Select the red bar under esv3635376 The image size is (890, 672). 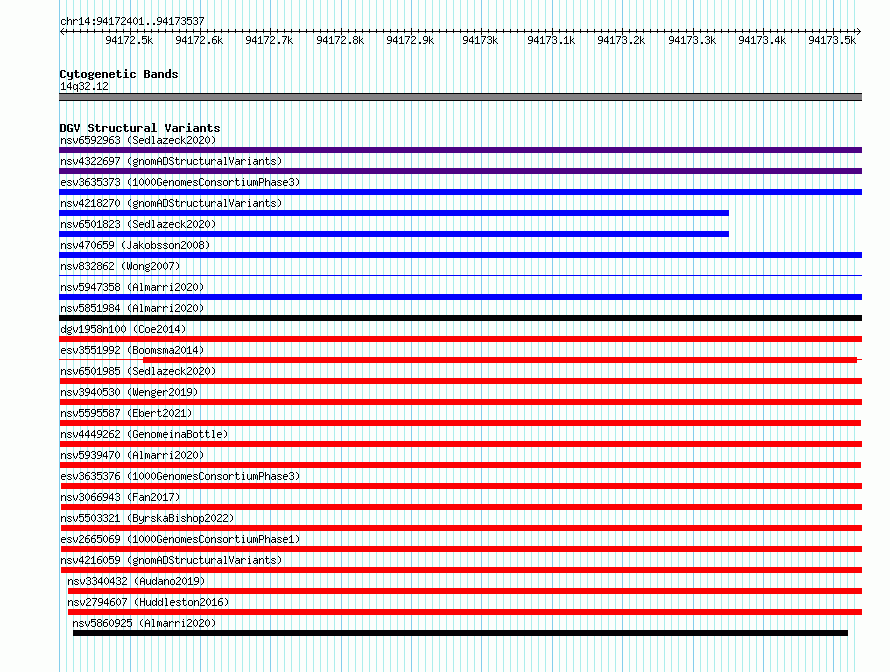(x=461, y=486)
